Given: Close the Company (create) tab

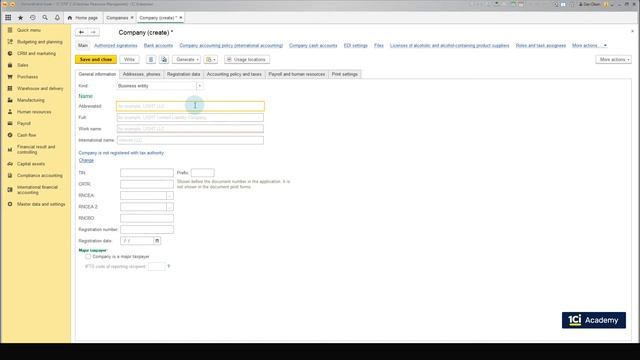Looking at the screenshot, I should click(x=181, y=18).
